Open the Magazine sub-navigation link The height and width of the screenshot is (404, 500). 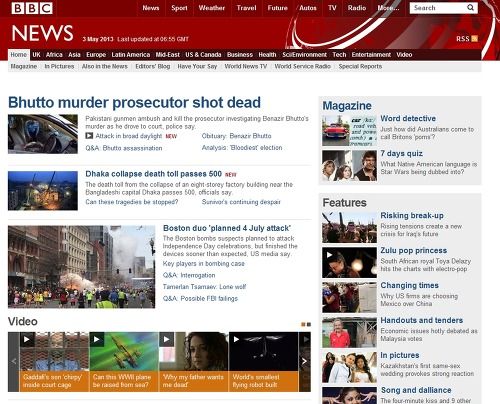point(24,66)
